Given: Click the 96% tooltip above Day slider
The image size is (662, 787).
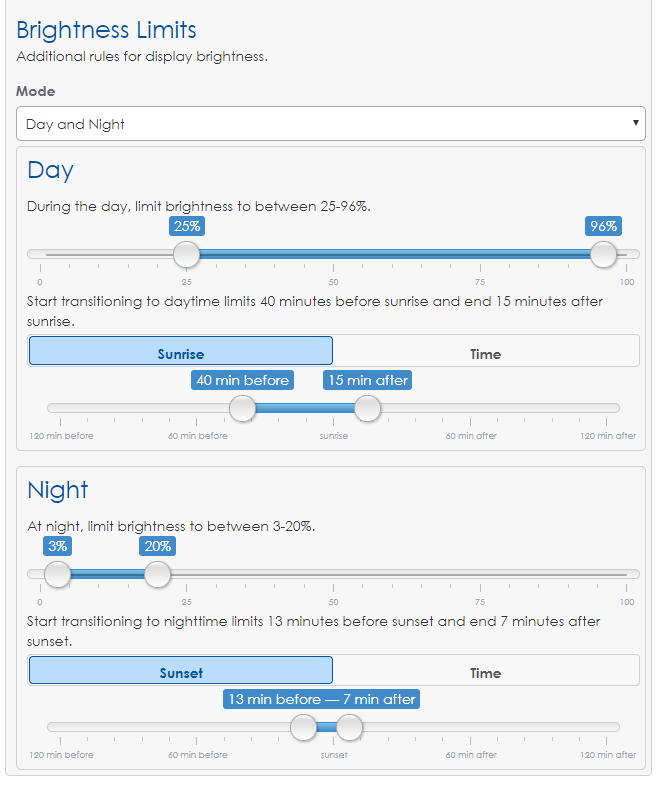Looking at the screenshot, I should (x=603, y=226).
